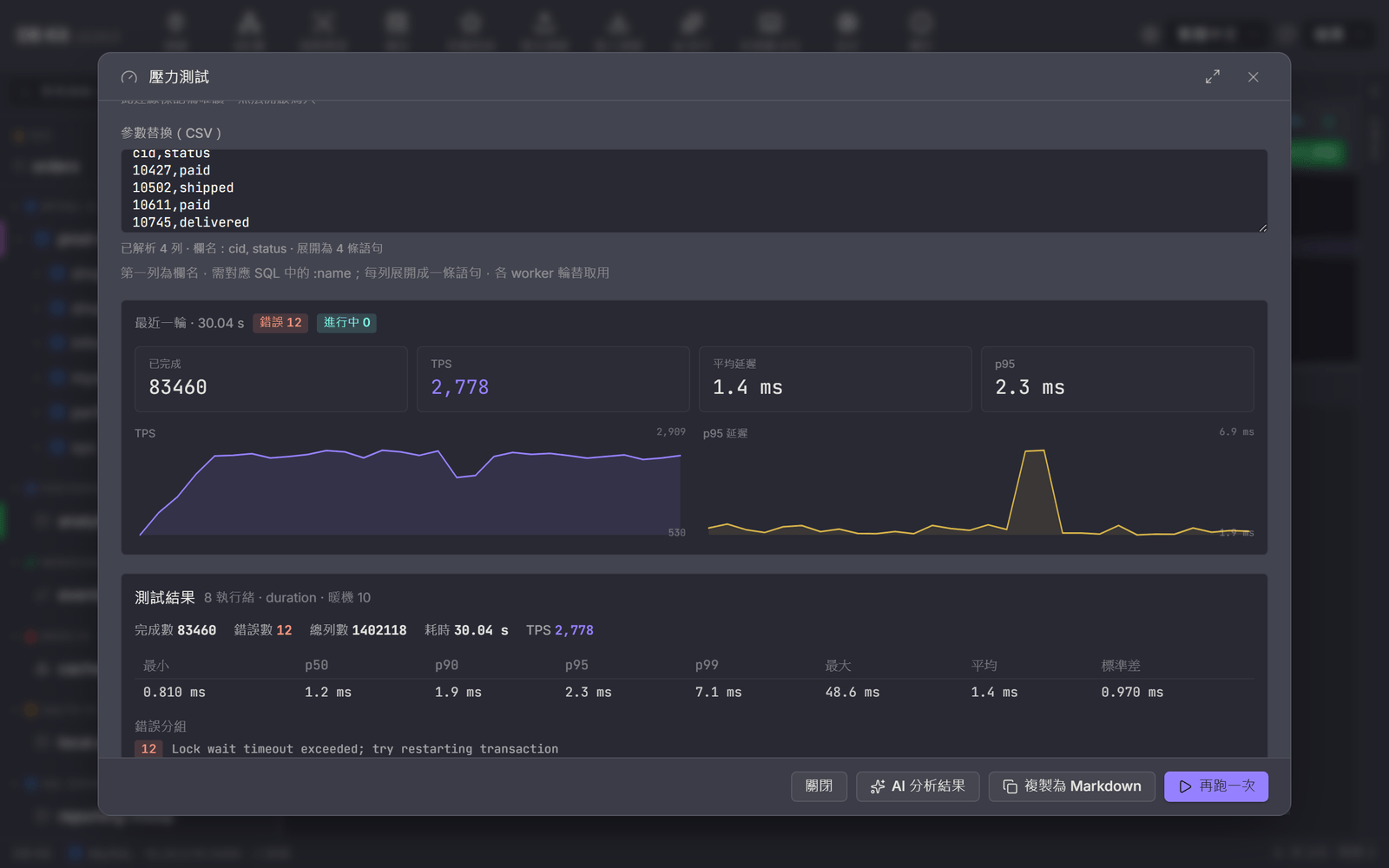Copy results with 複製為 Markdown
This screenshot has height=868, width=1389.
(1072, 786)
